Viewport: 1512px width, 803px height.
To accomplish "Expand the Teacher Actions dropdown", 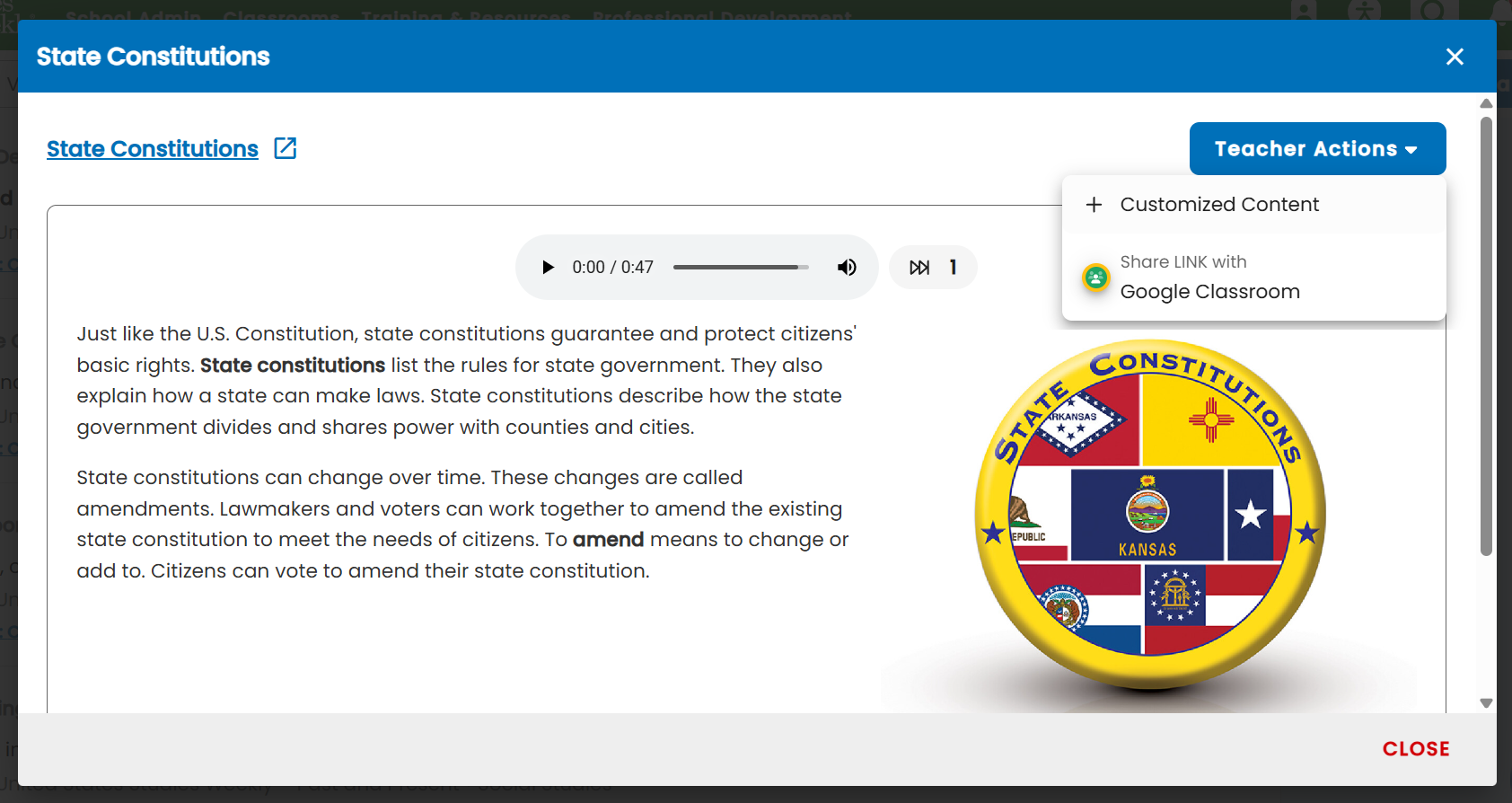I will coord(1317,148).
